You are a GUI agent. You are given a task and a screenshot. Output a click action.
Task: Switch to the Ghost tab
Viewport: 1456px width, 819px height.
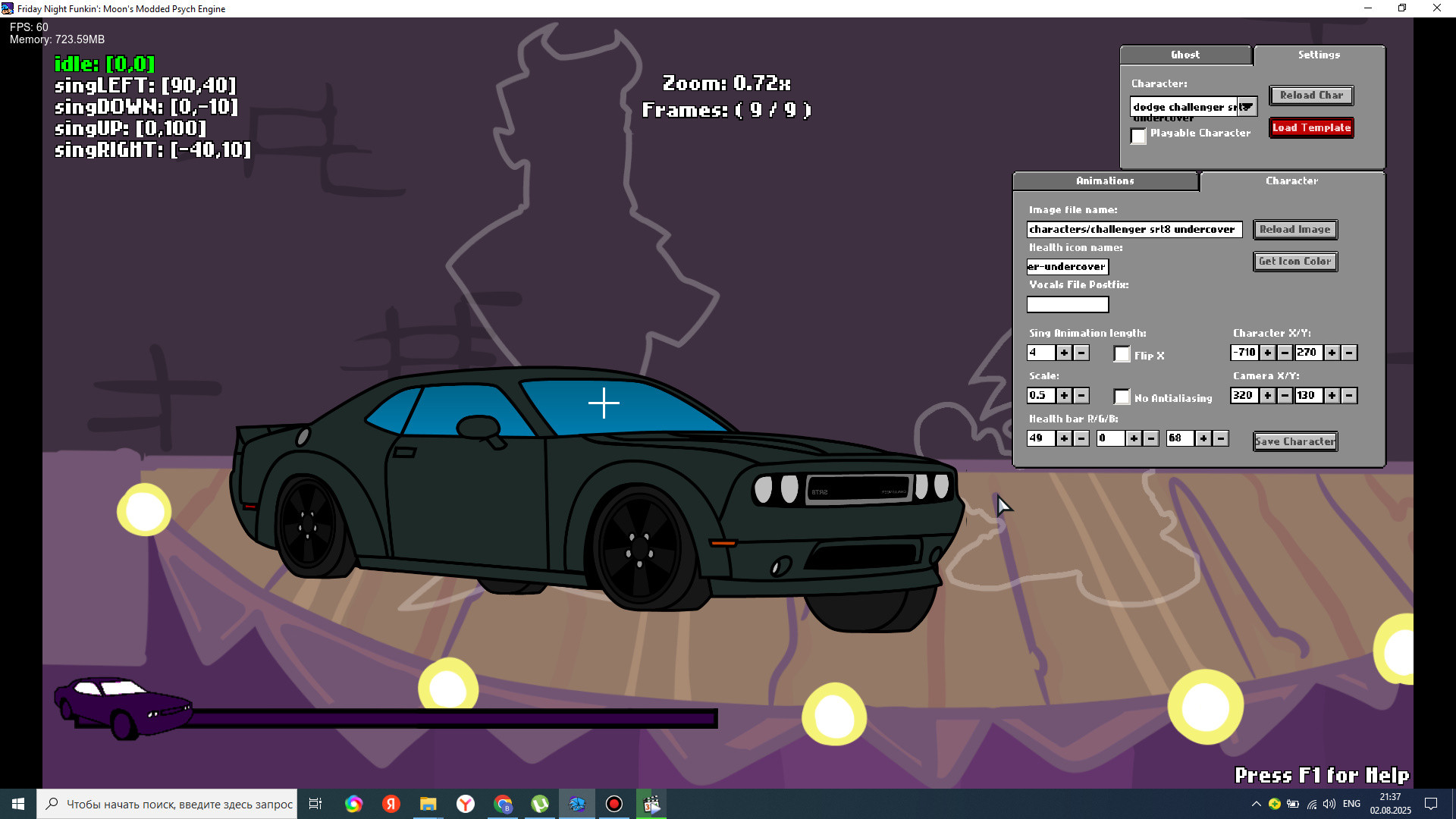pos(1185,55)
